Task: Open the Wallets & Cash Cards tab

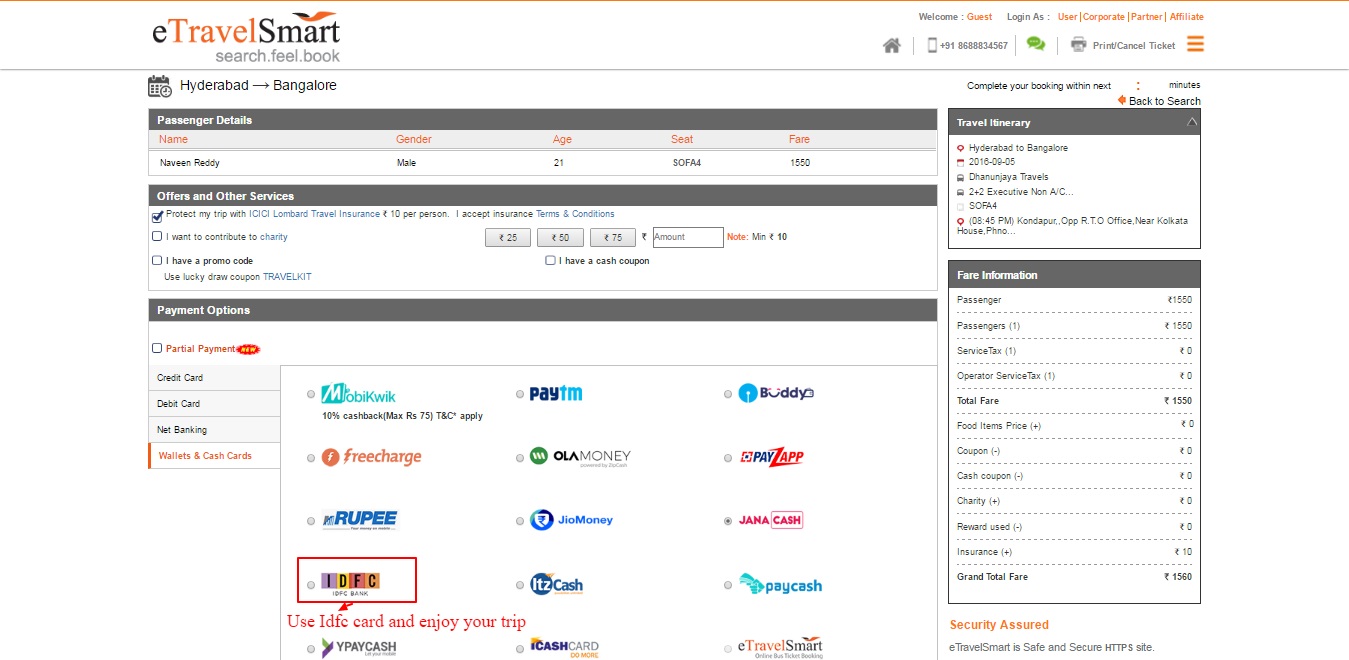Action: coord(214,456)
